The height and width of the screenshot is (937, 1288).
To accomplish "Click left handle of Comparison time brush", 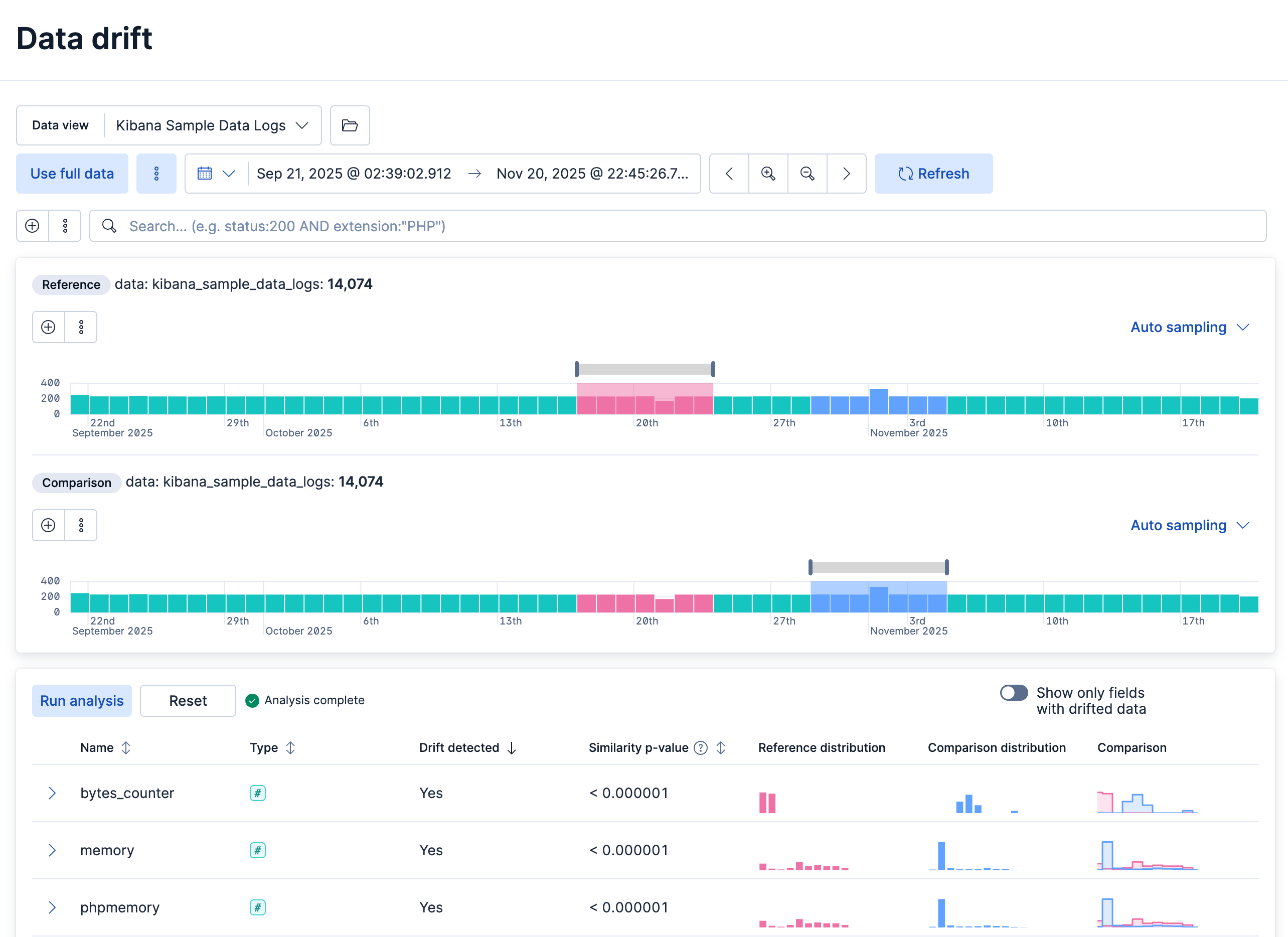I will click(811, 567).
